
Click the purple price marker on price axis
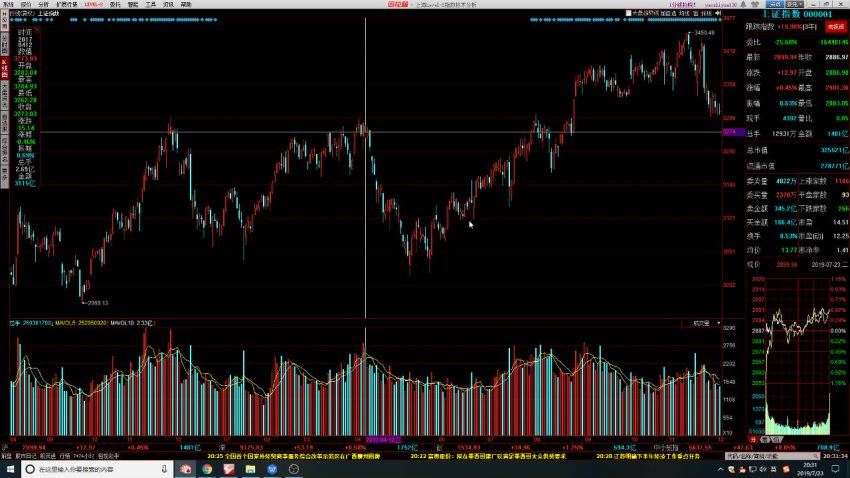(733, 132)
